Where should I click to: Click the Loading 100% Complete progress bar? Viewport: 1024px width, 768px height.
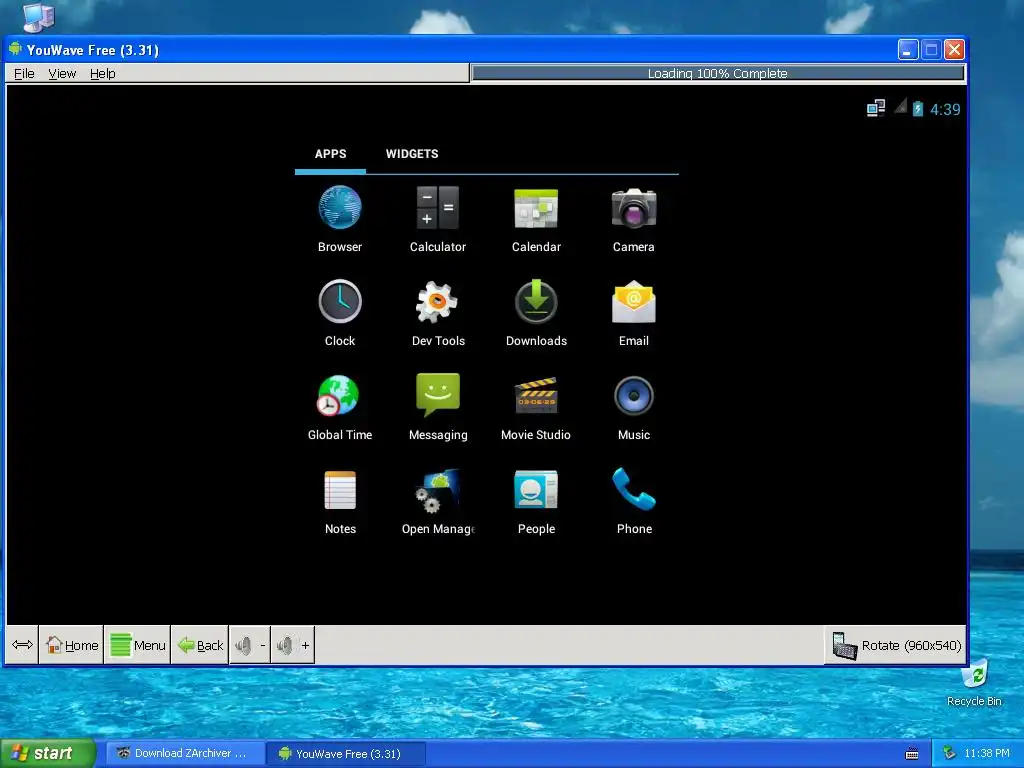pyautogui.click(x=718, y=73)
